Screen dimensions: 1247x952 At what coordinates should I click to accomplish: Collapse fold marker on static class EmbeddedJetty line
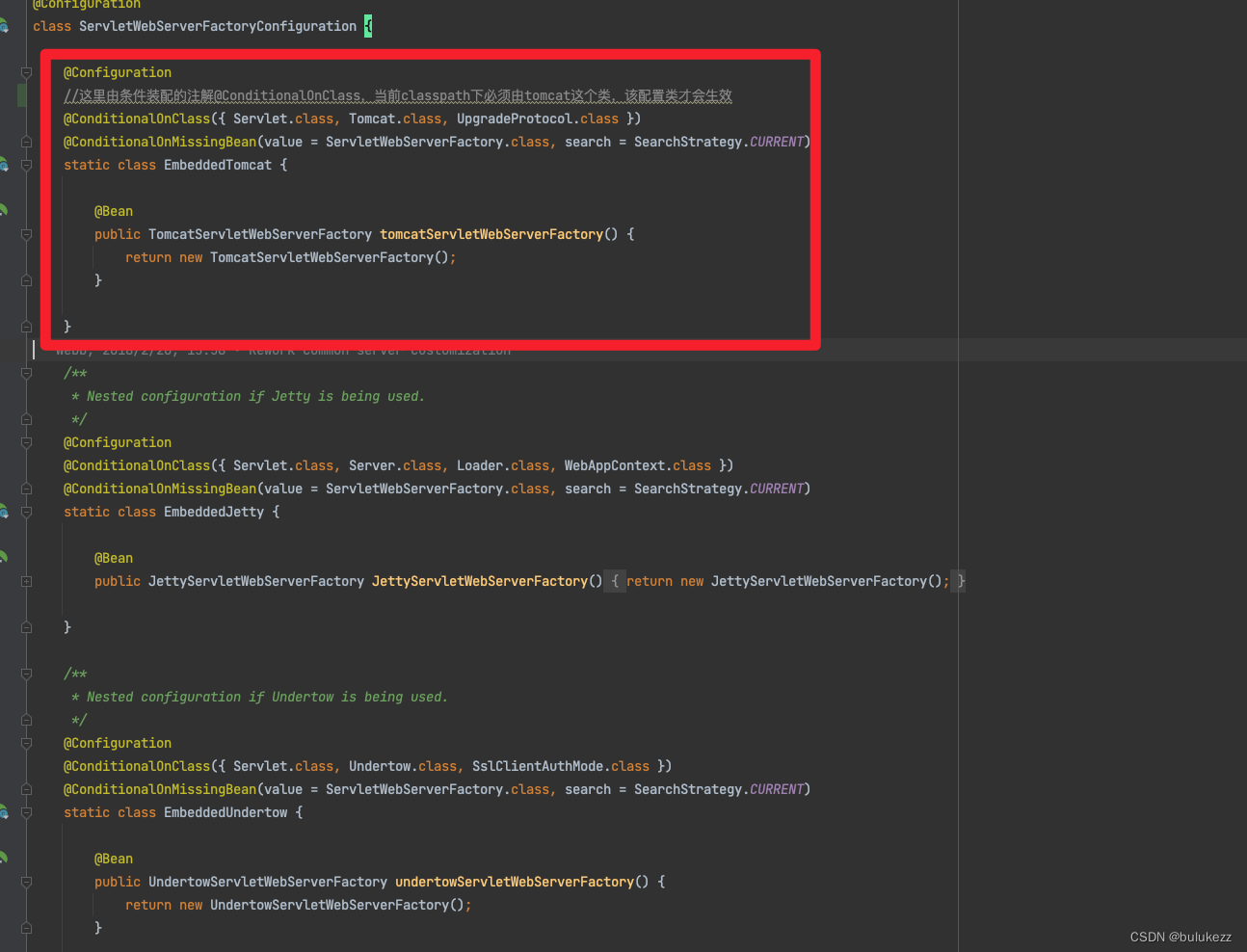coord(26,512)
